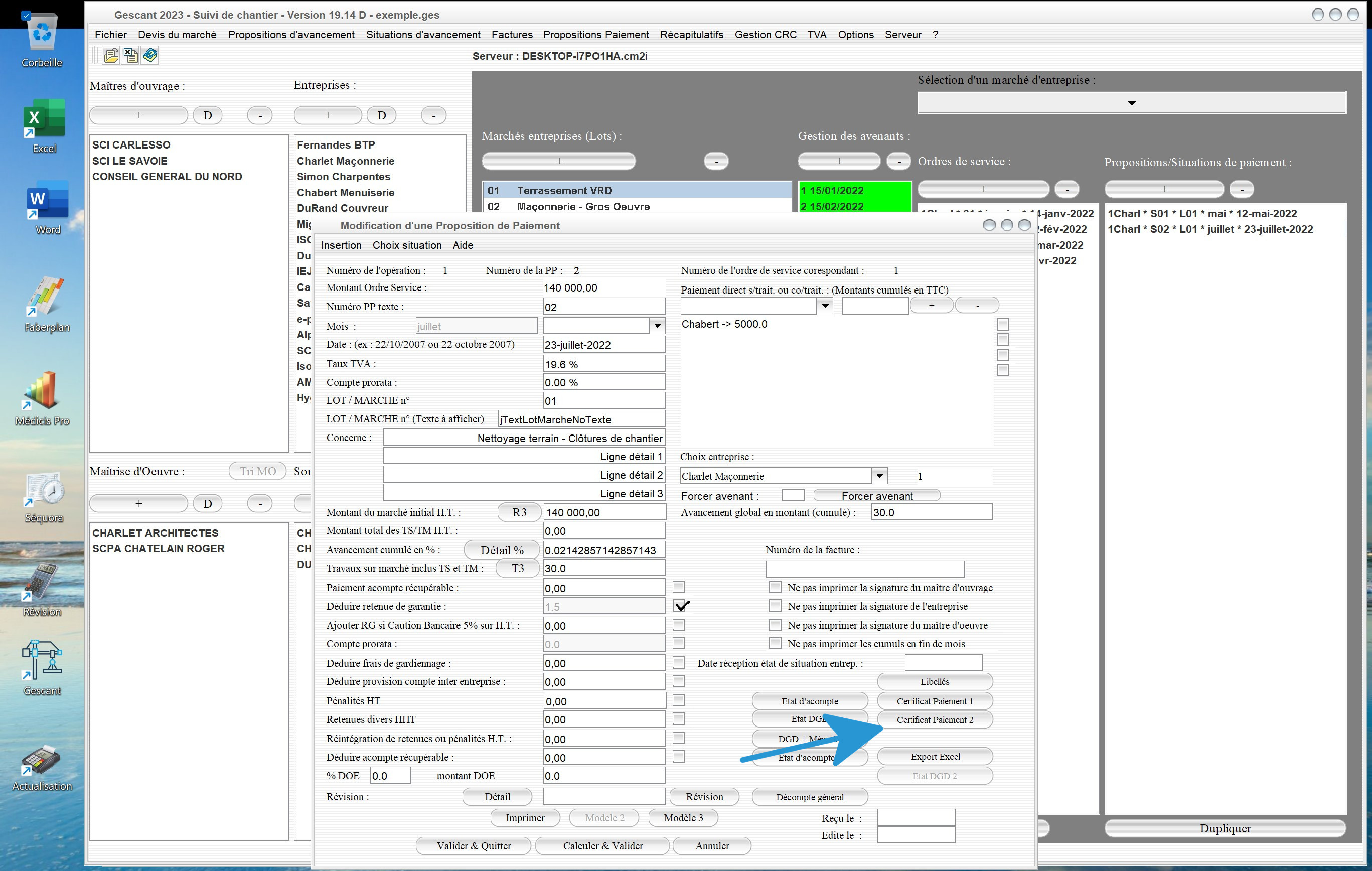Click the Détail % button
The width and height of the screenshot is (1372, 871).
pos(502,550)
